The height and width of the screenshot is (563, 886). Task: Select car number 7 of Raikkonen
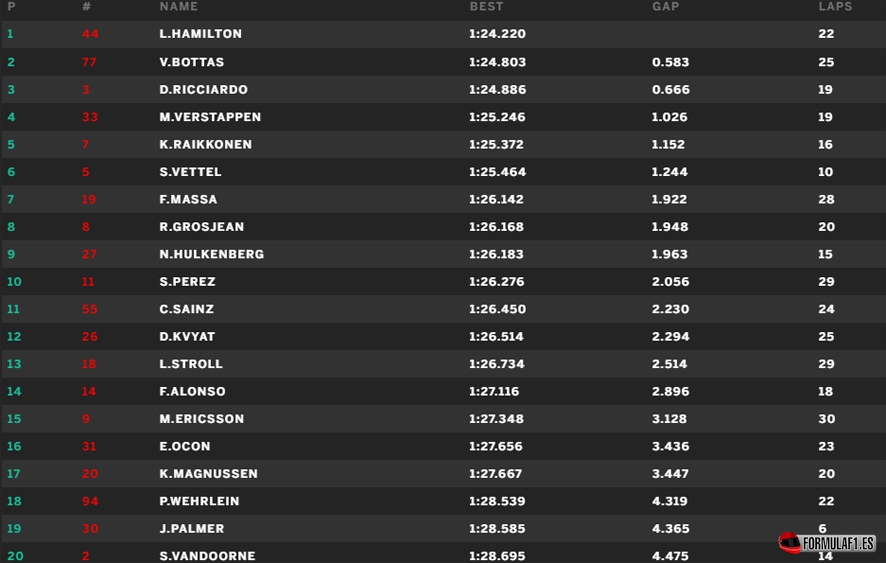(85, 144)
